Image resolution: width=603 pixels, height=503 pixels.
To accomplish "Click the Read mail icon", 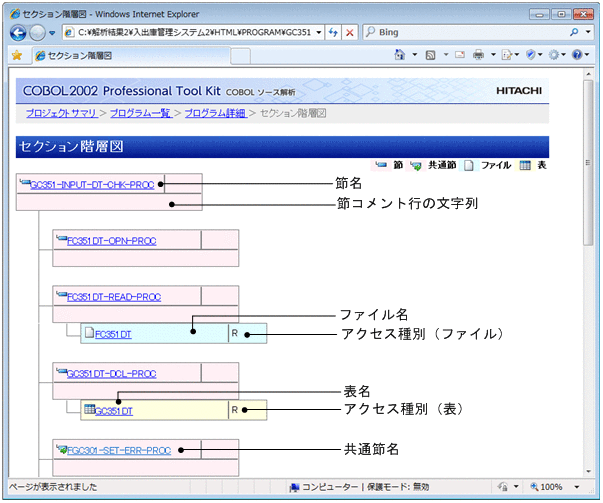I will pyautogui.click(x=460, y=55).
